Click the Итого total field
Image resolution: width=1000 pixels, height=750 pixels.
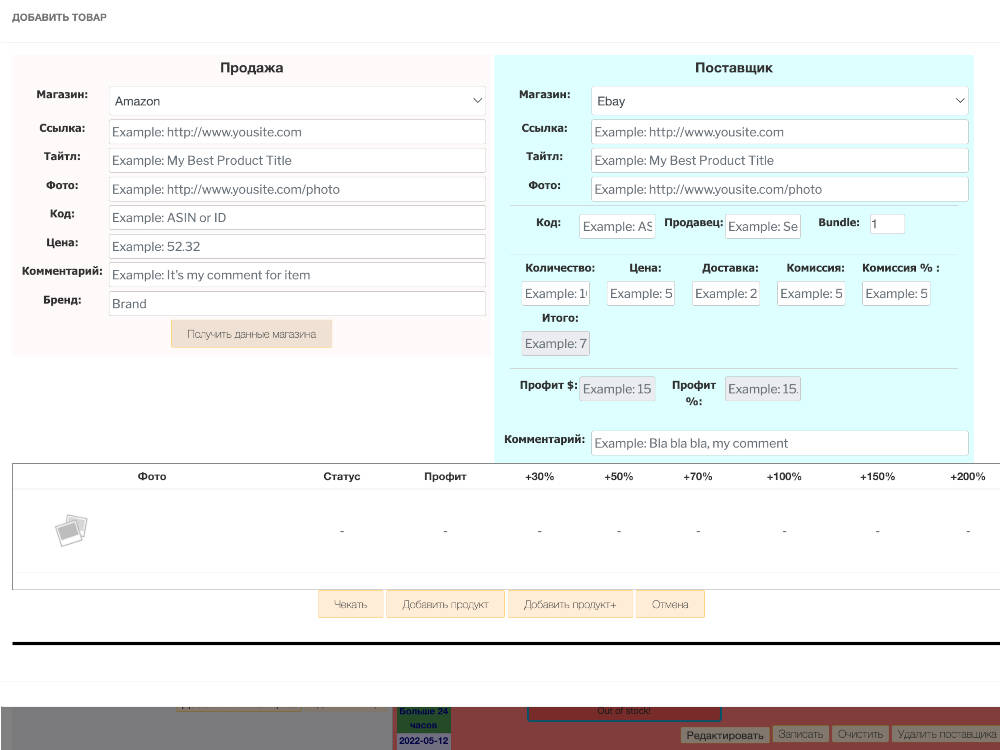pyautogui.click(x=555, y=343)
